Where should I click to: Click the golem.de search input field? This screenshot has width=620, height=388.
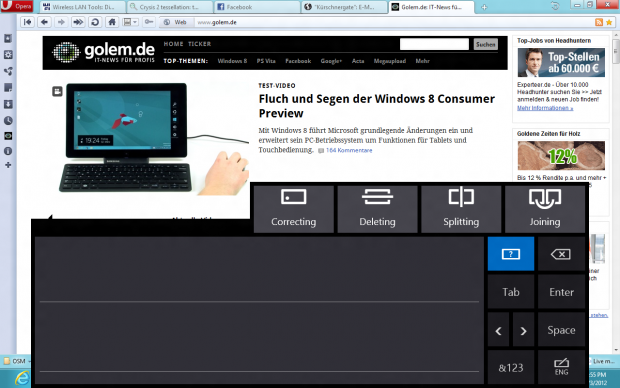(x=434, y=44)
